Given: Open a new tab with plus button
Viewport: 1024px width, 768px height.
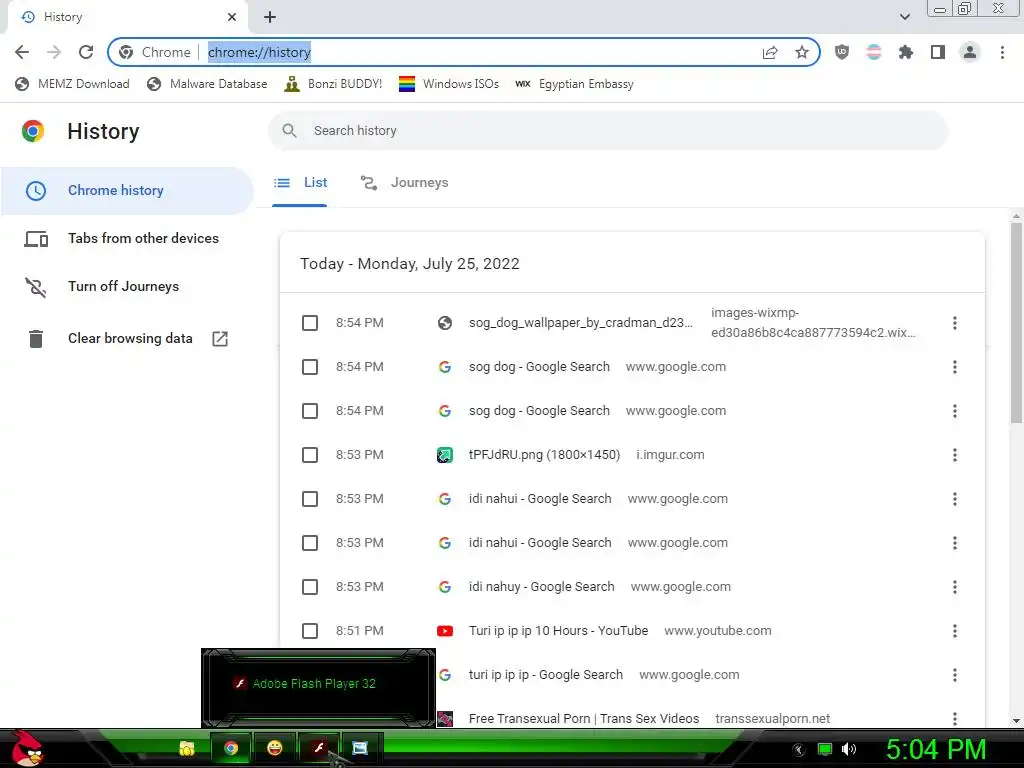Looking at the screenshot, I should [x=270, y=17].
